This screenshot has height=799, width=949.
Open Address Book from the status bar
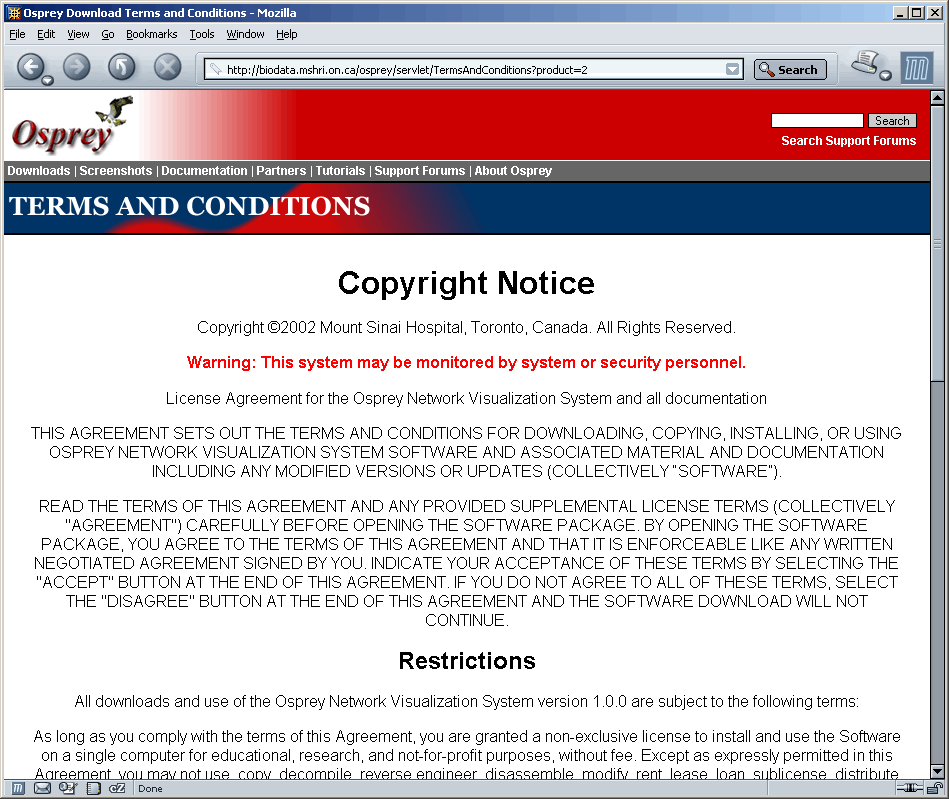tap(92, 788)
